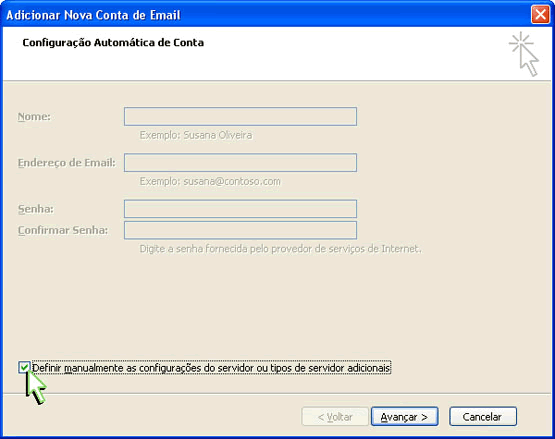
Task: Click into the Senha password field
Action: tap(240, 209)
